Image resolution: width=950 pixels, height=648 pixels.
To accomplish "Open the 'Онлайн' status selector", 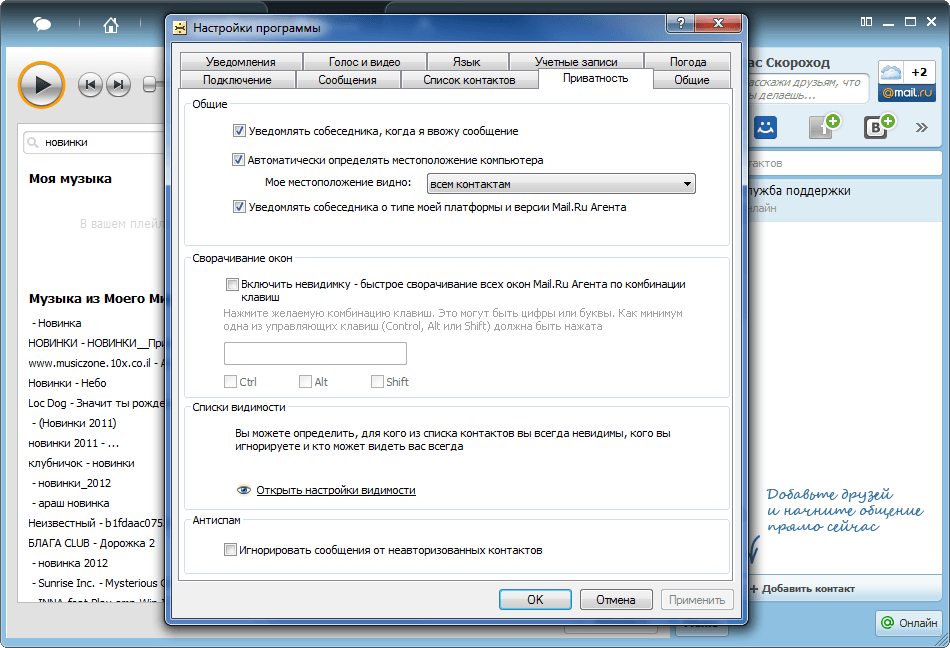I will coord(907,623).
